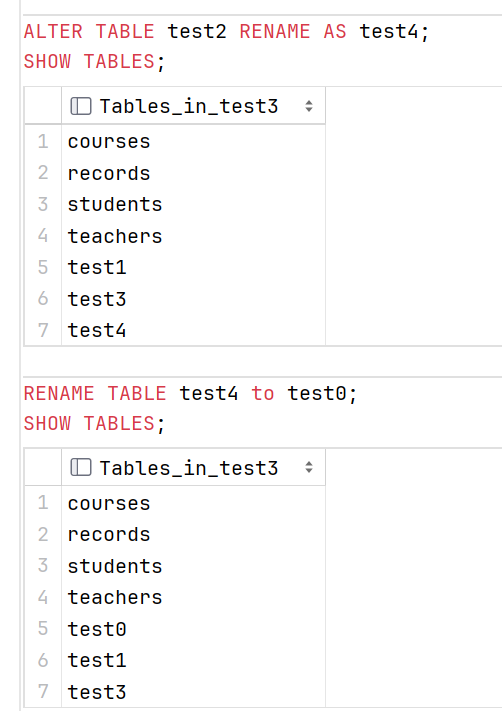502x711 pixels.
Task: Select test0 cell in second result table
Action: [x=193, y=629]
